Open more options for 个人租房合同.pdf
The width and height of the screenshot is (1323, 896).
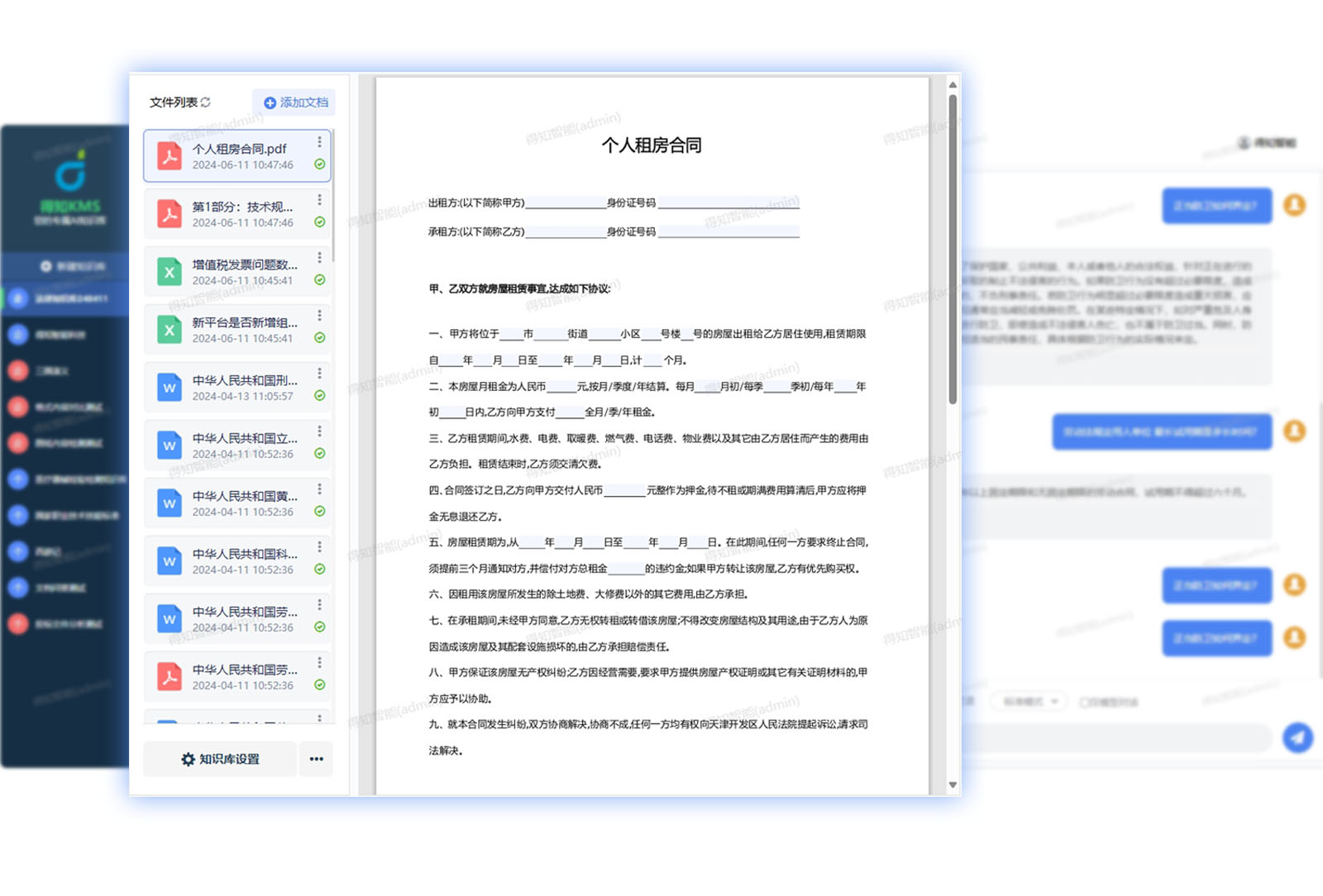point(319,142)
